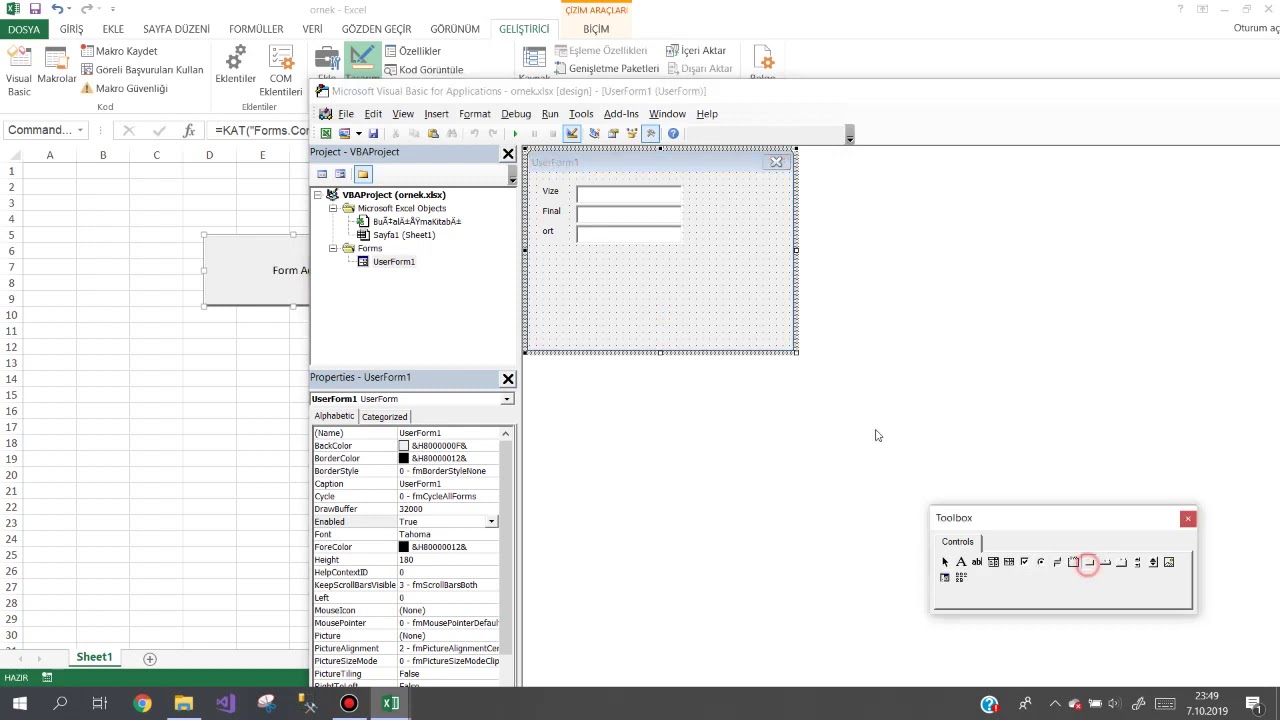The height and width of the screenshot is (720, 1280).
Task: Open the Insert menu in VBA editor
Action: pos(436,114)
